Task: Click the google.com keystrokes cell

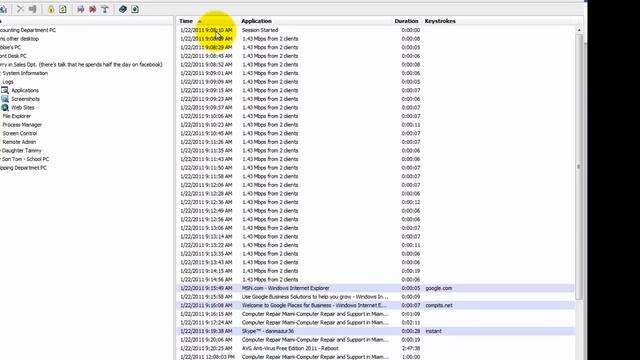Action: 438,288
